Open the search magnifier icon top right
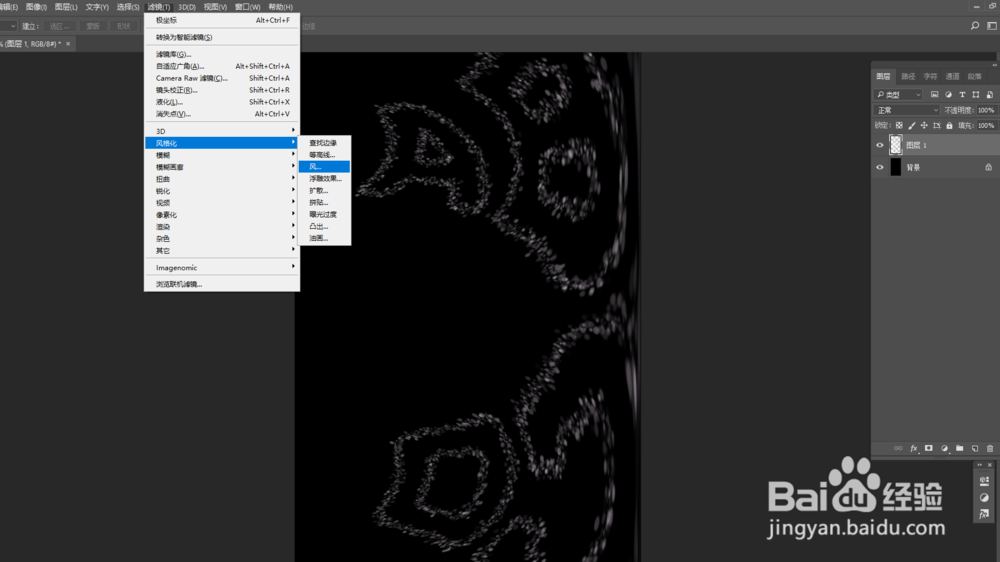Image resolution: width=1000 pixels, height=562 pixels. [974, 26]
